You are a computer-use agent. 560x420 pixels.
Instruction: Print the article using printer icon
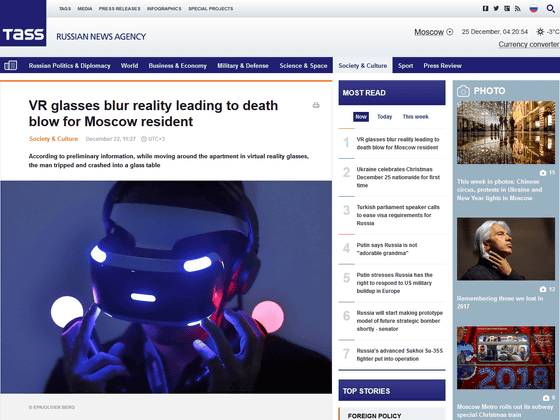[x=316, y=105]
